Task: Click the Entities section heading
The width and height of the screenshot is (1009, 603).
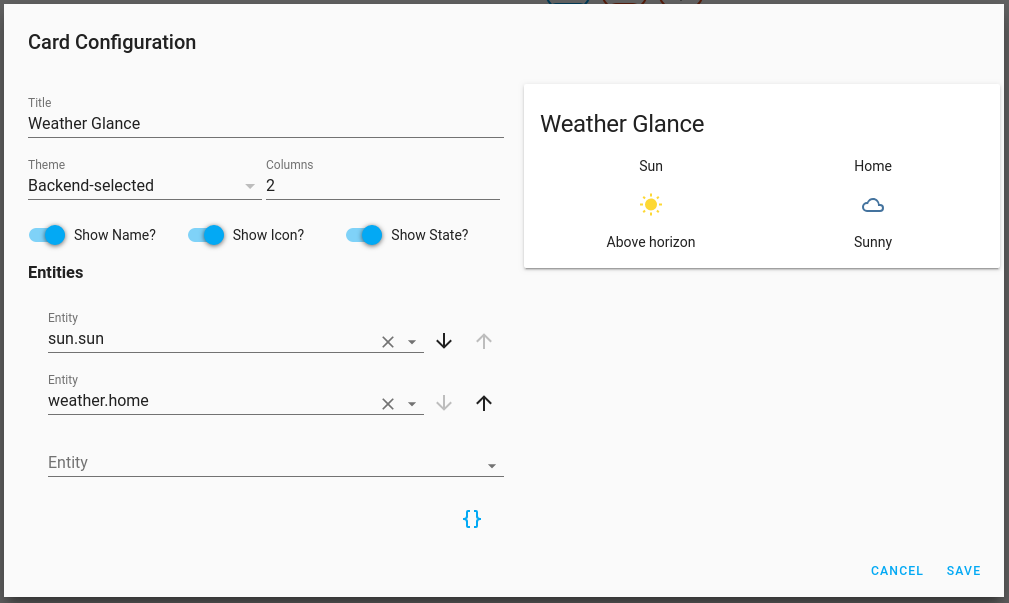Action: pyautogui.click(x=55, y=272)
